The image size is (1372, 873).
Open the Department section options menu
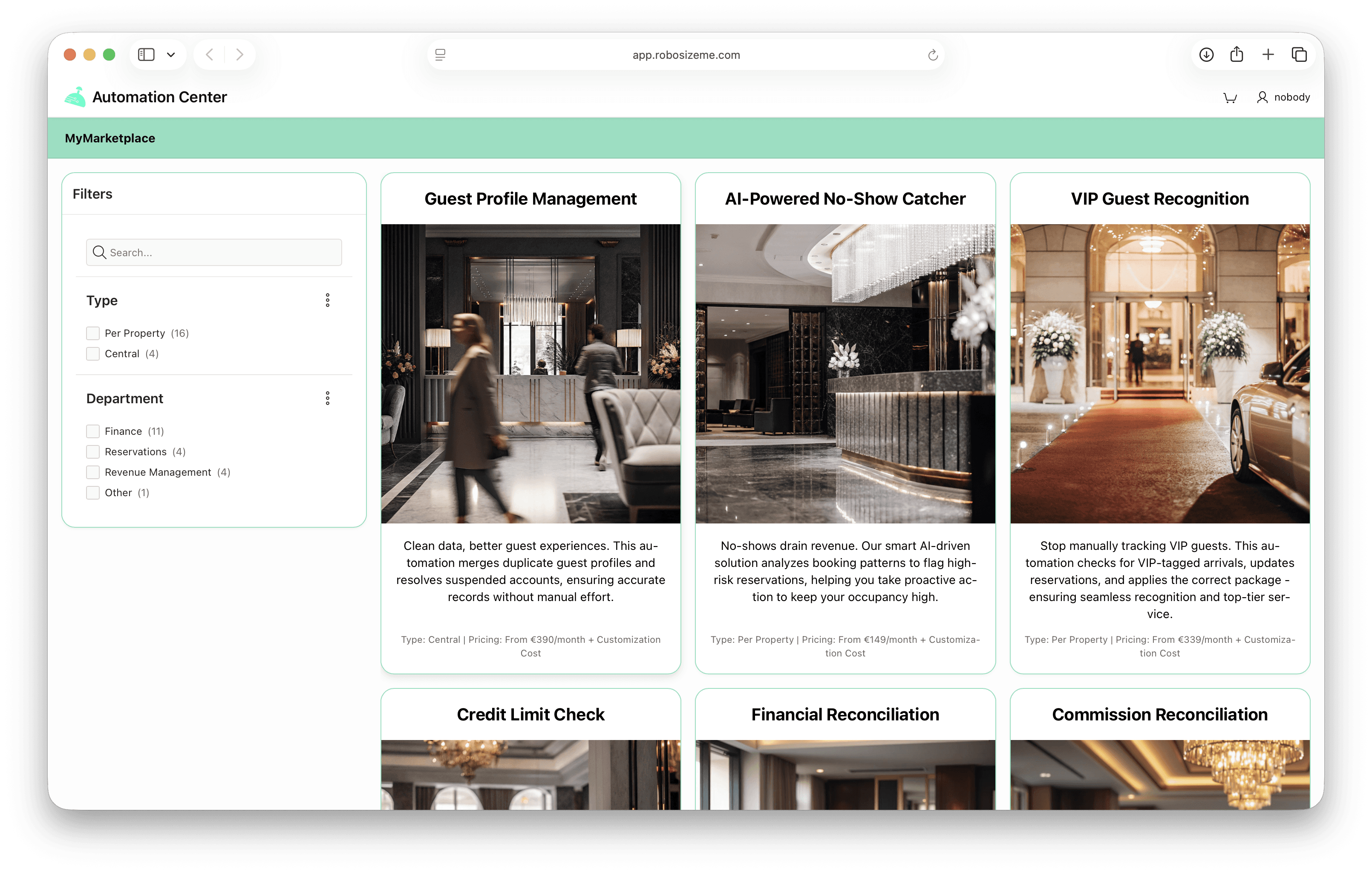point(328,398)
